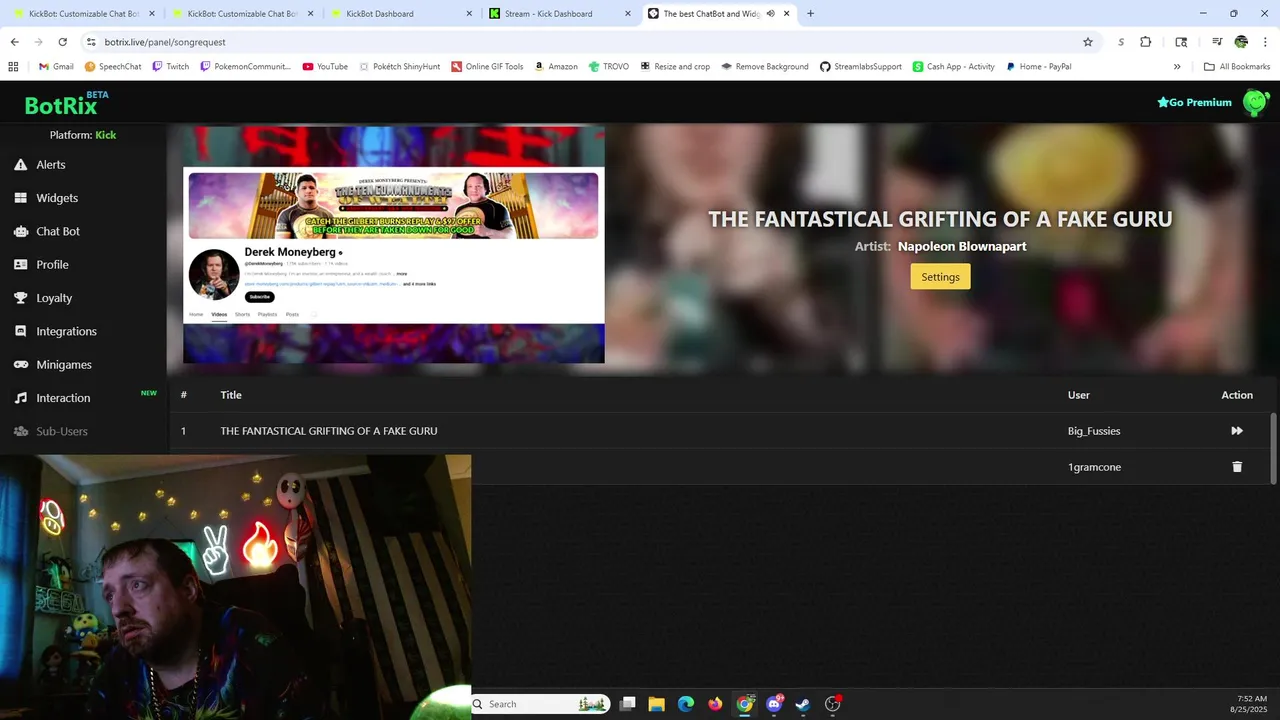Delete the song requested by 1gramcone

coord(1237,467)
